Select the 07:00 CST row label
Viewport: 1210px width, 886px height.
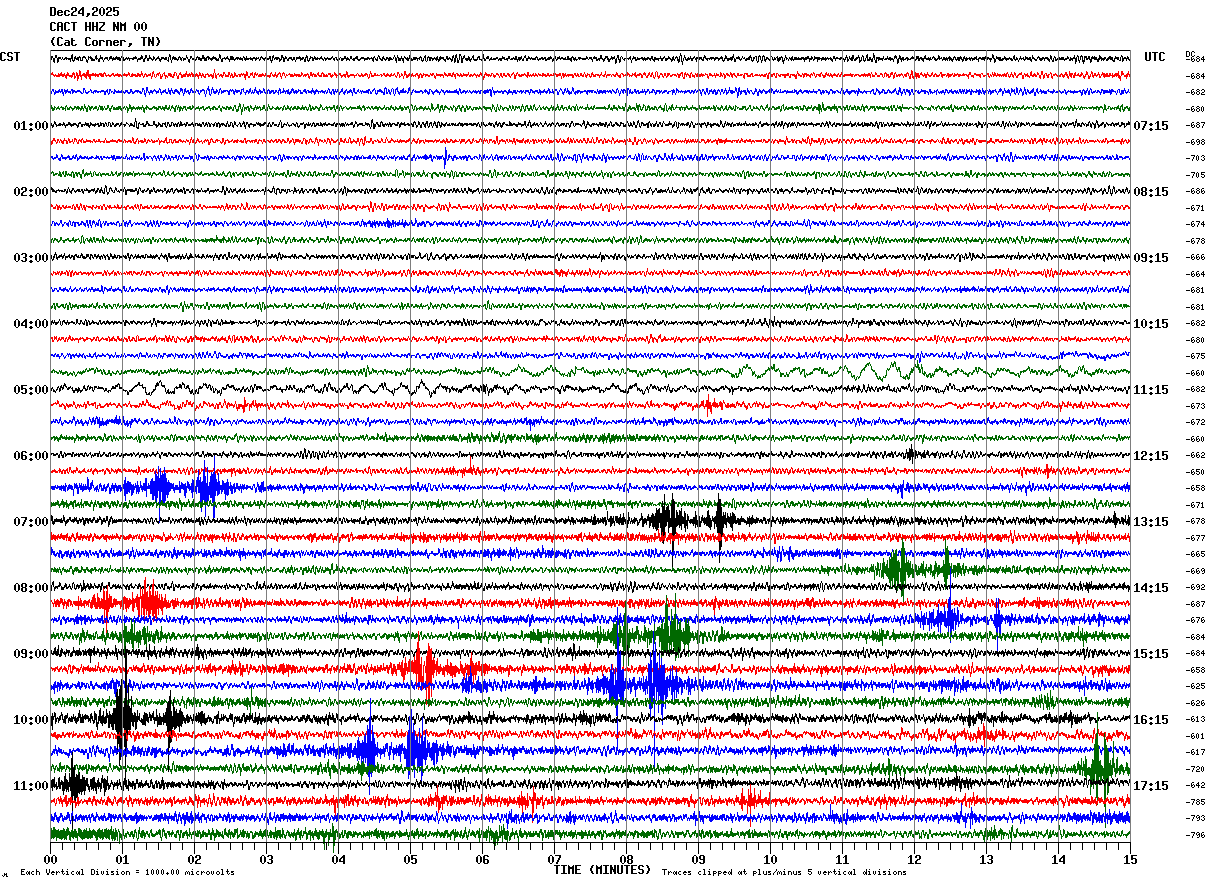click(31, 522)
